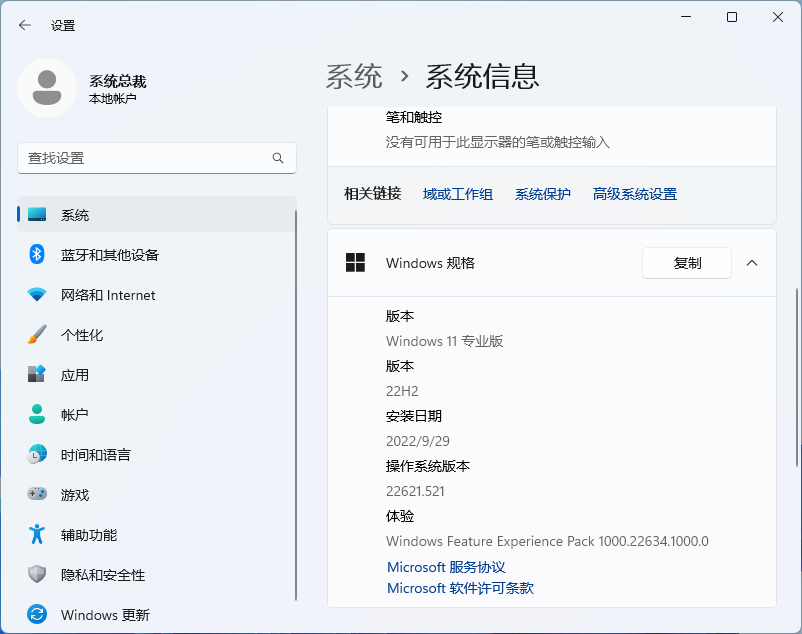Collapse the Windows 规格 section
This screenshot has width=802, height=634.
pos(753,263)
